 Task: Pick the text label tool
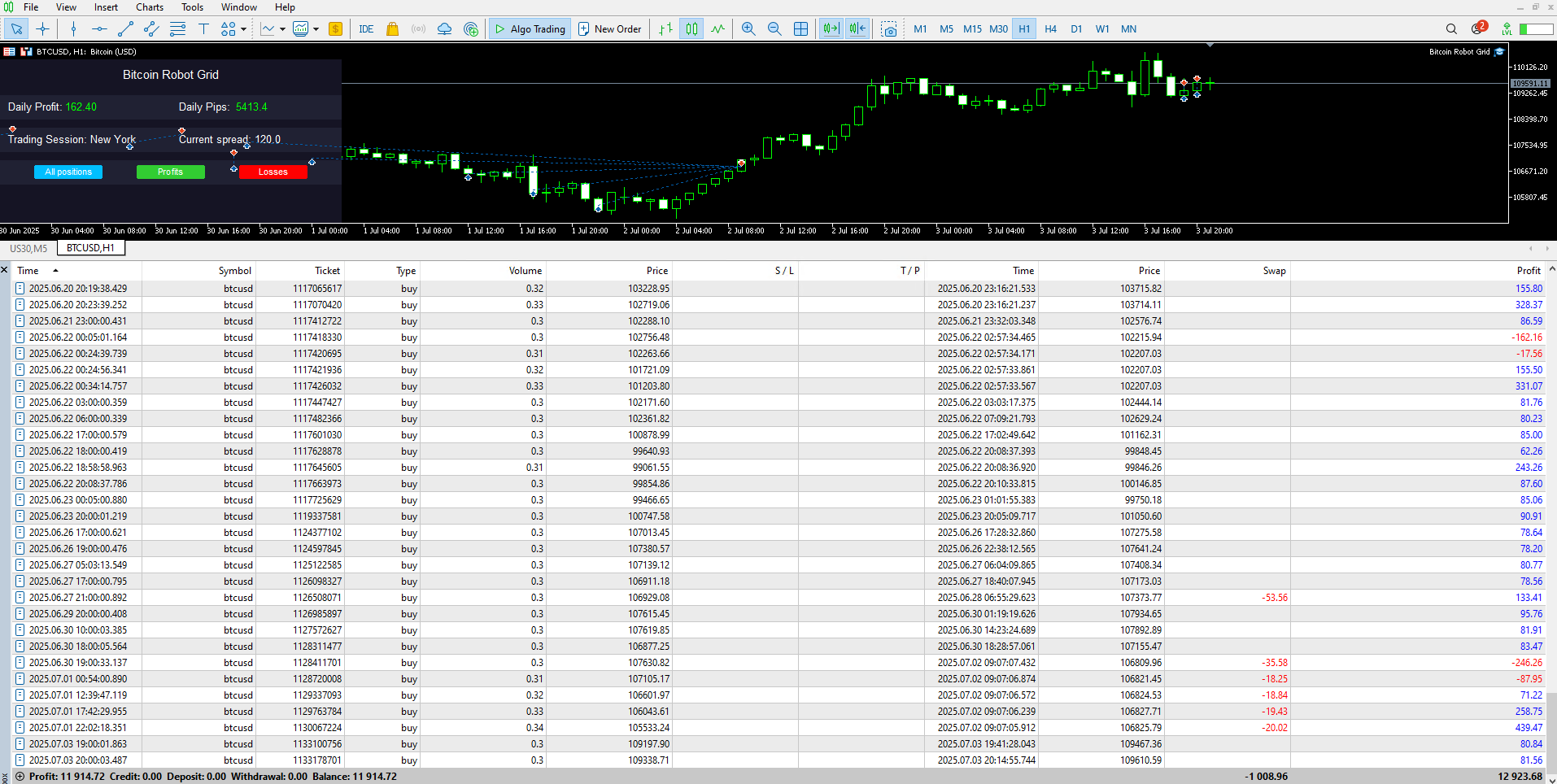[x=203, y=29]
